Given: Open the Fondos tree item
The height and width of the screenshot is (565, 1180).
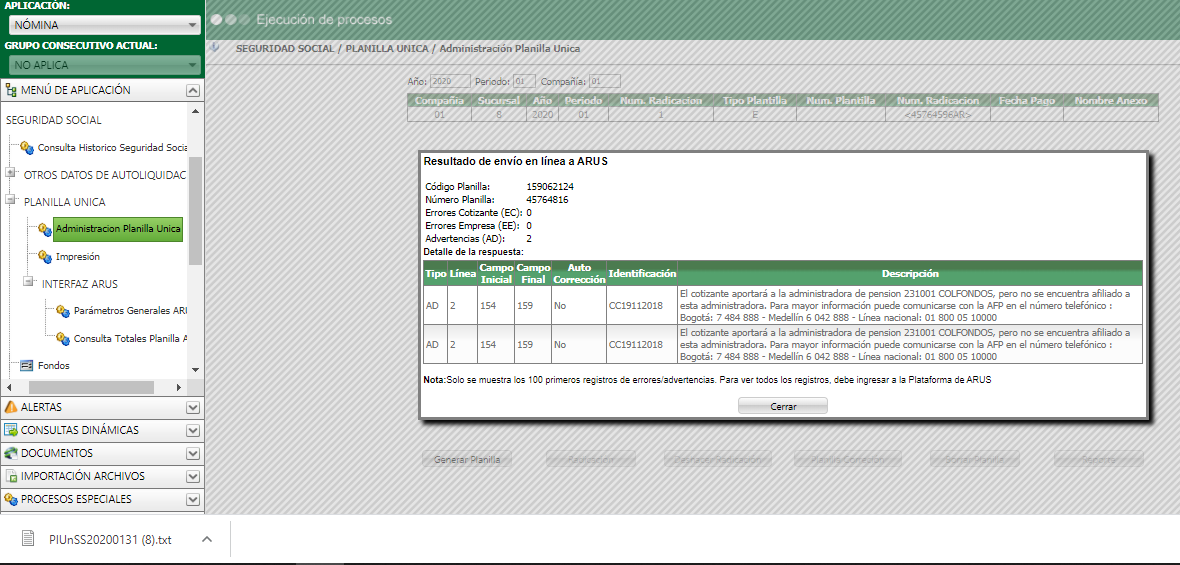Looking at the screenshot, I should tap(53, 366).
